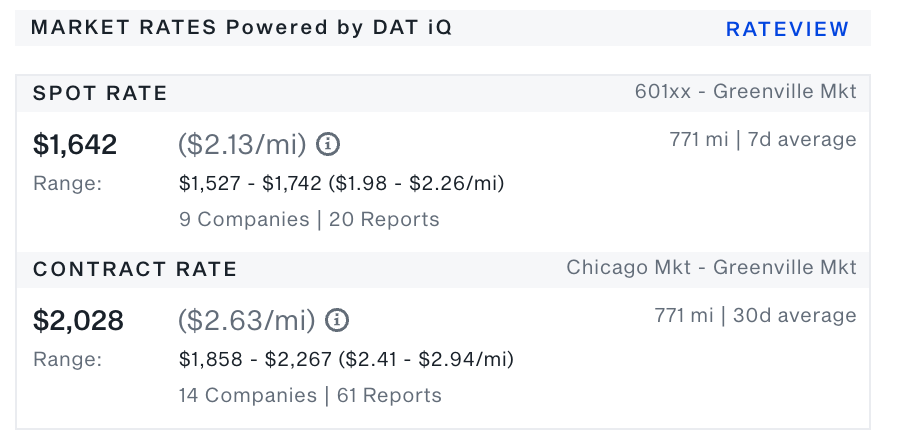Select the $1,642 spot rate amount
902x448 pixels.
click(75, 144)
